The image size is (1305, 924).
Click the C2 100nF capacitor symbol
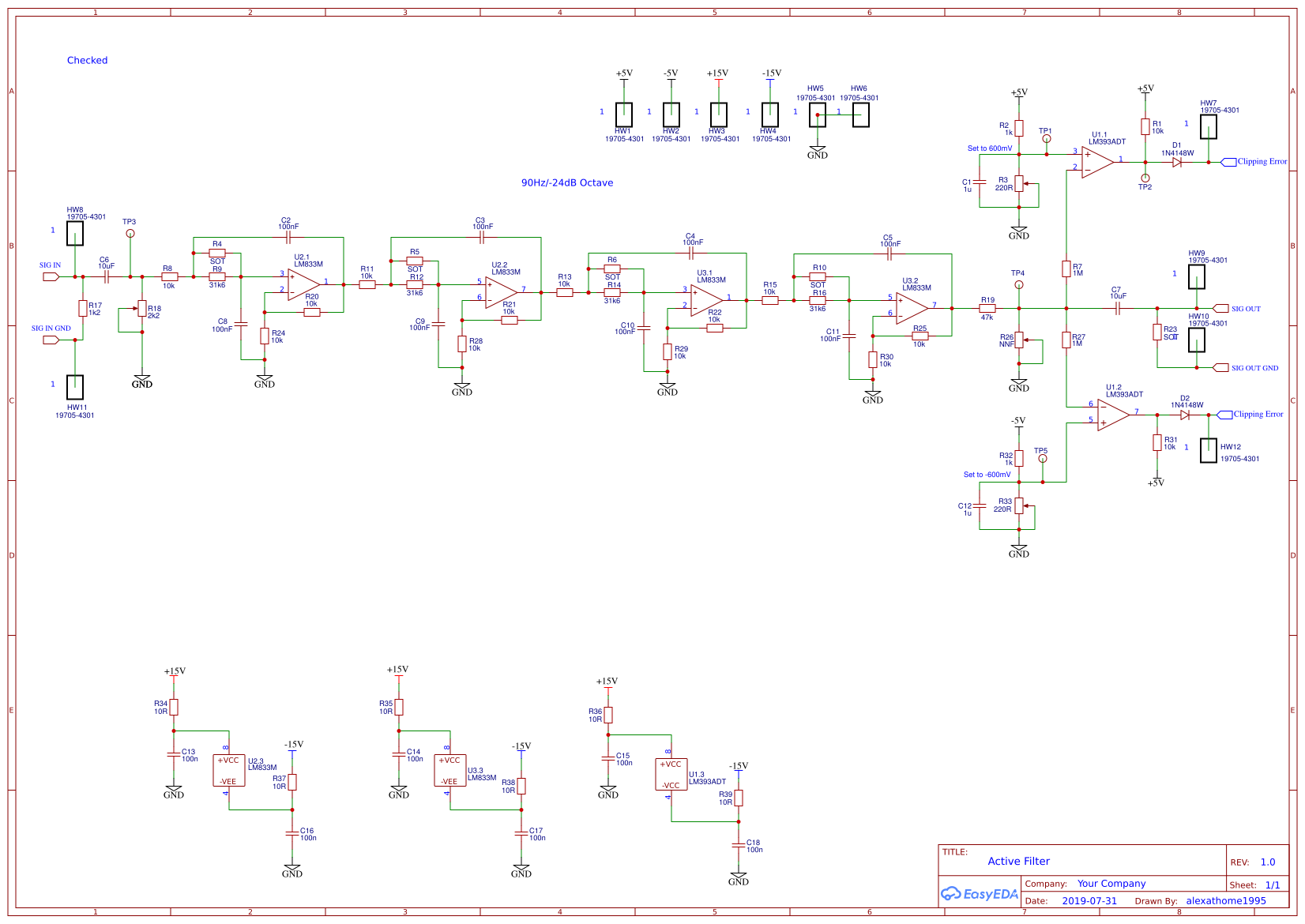288,235
